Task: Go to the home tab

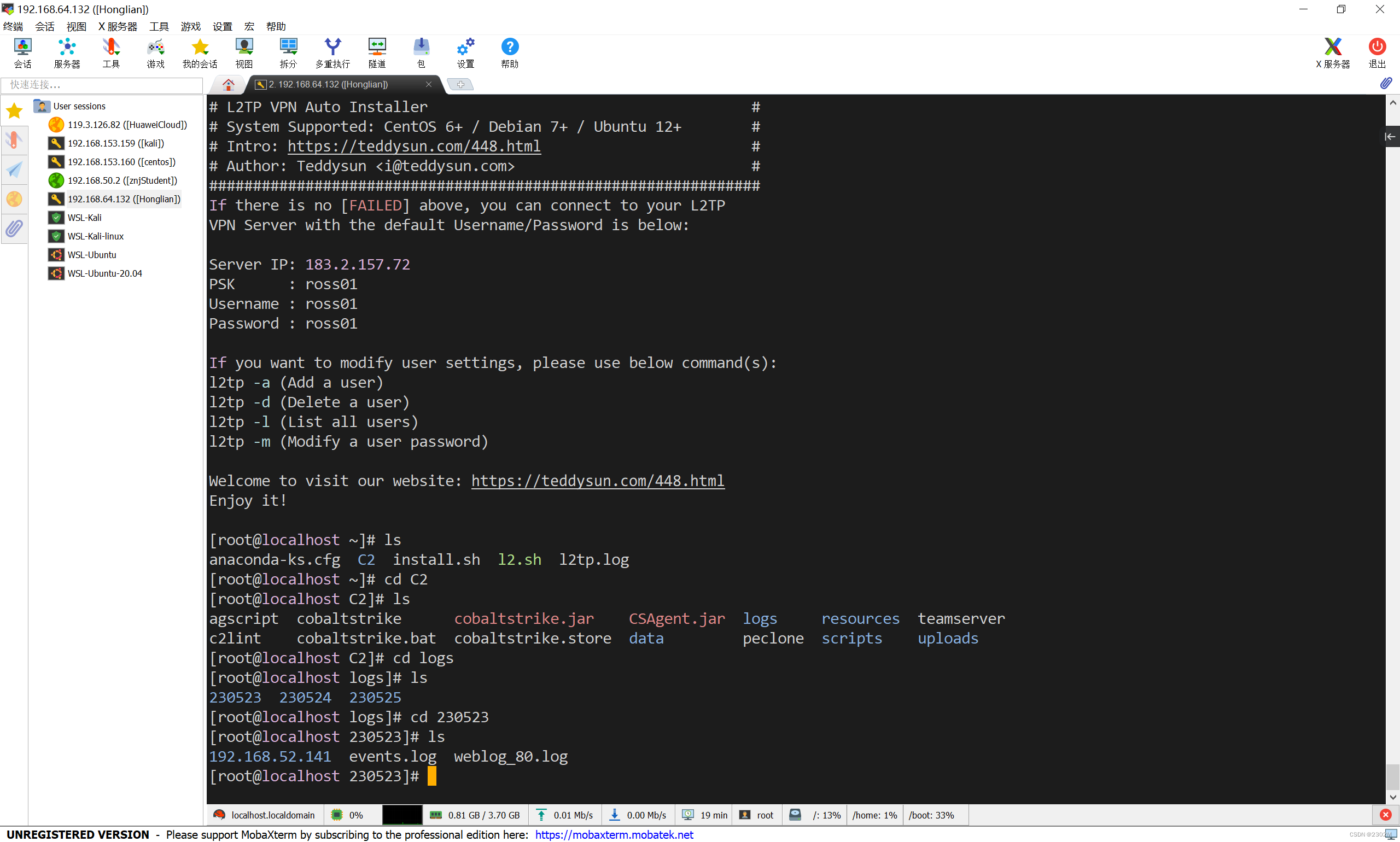Action: point(228,85)
